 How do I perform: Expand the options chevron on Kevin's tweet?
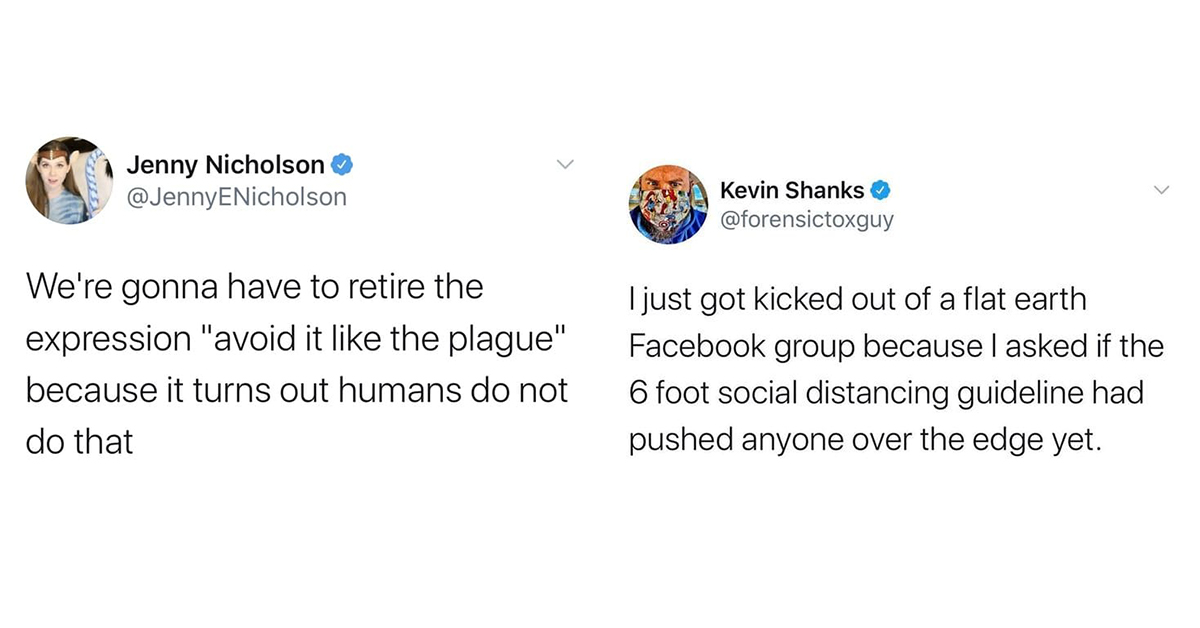pos(1163,189)
